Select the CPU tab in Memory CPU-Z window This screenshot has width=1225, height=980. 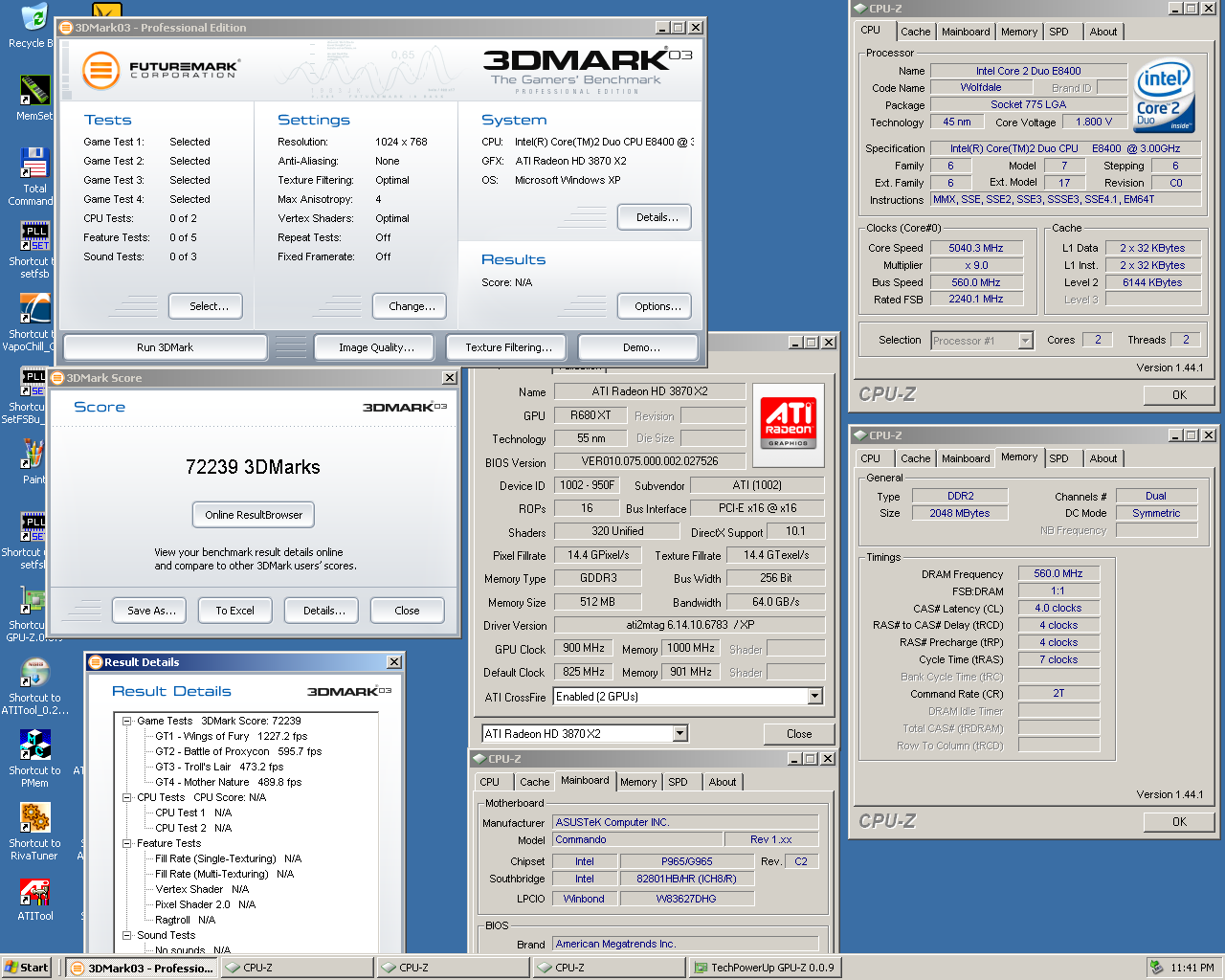tap(871, 458)
